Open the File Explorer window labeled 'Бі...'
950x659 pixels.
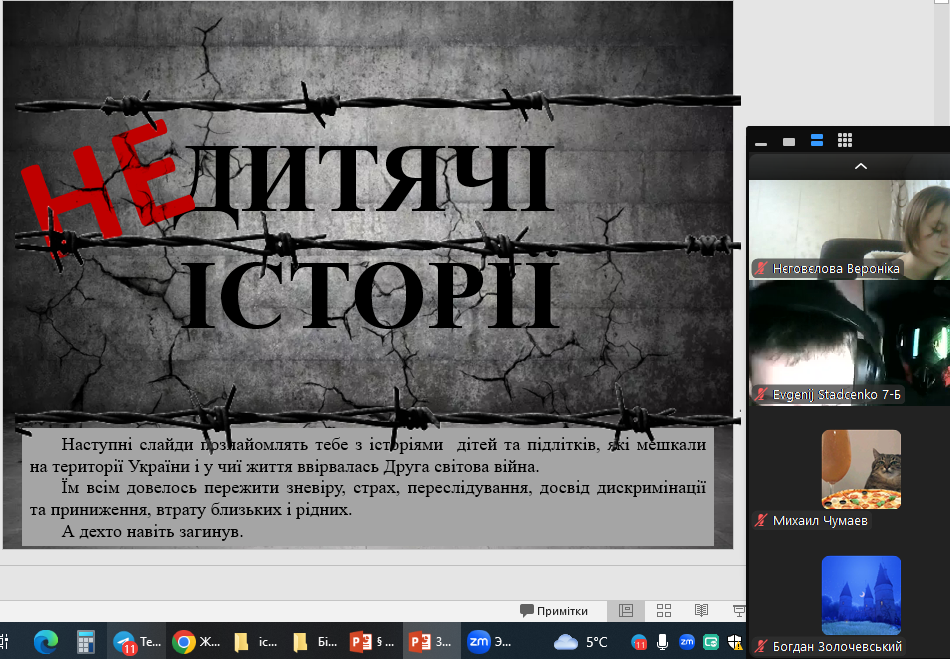314,641
